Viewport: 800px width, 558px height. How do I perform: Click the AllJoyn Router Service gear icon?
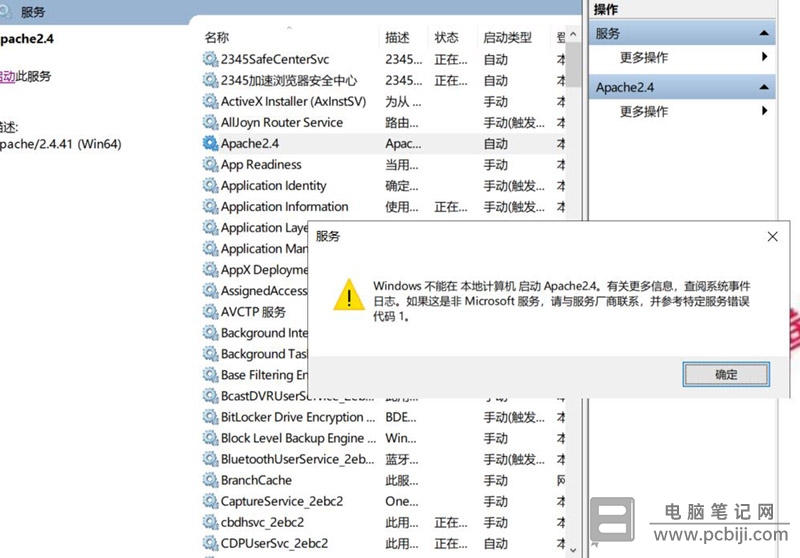coord(210,122)
